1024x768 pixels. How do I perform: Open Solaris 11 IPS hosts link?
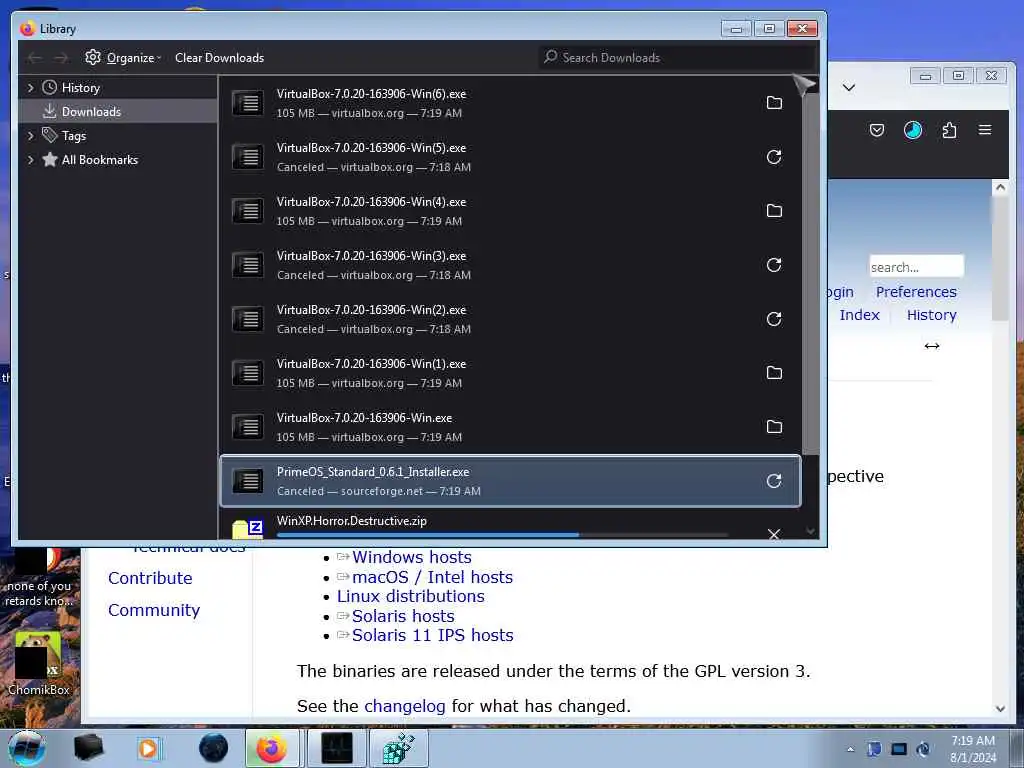[432, 635]
